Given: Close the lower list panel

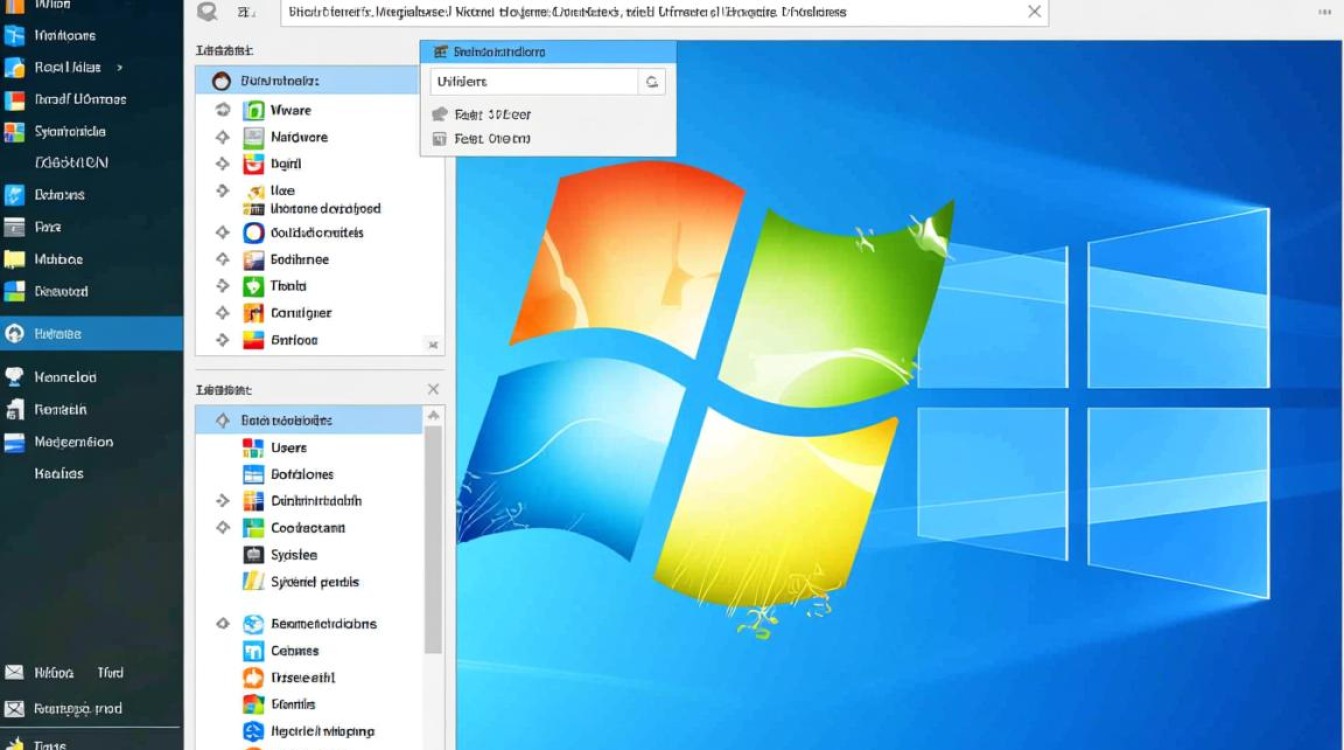Looking at the screenshot, I should (433, 389).
